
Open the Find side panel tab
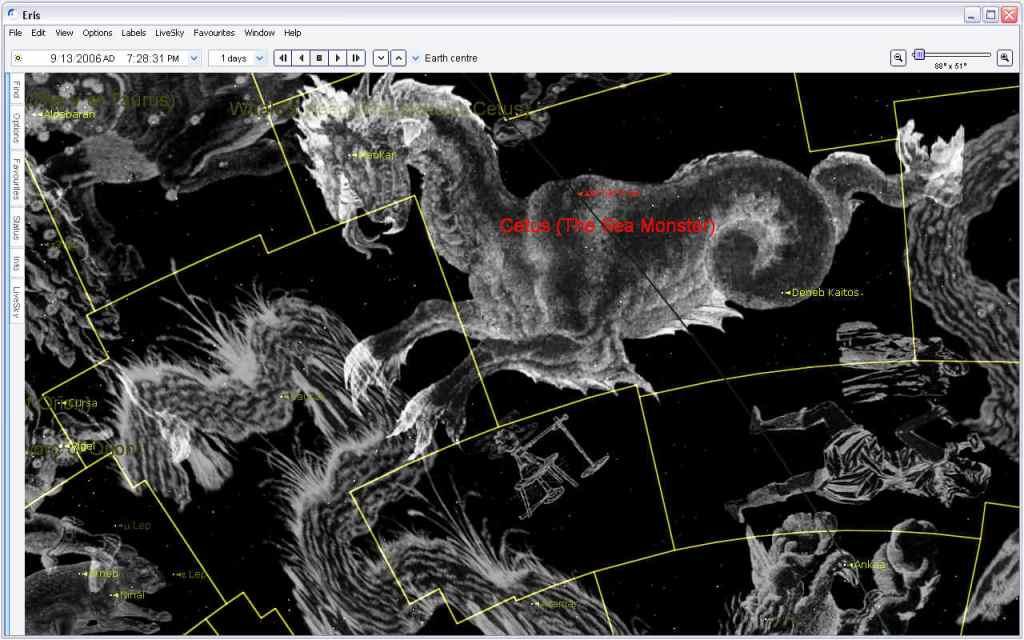(x=16, y=89)
